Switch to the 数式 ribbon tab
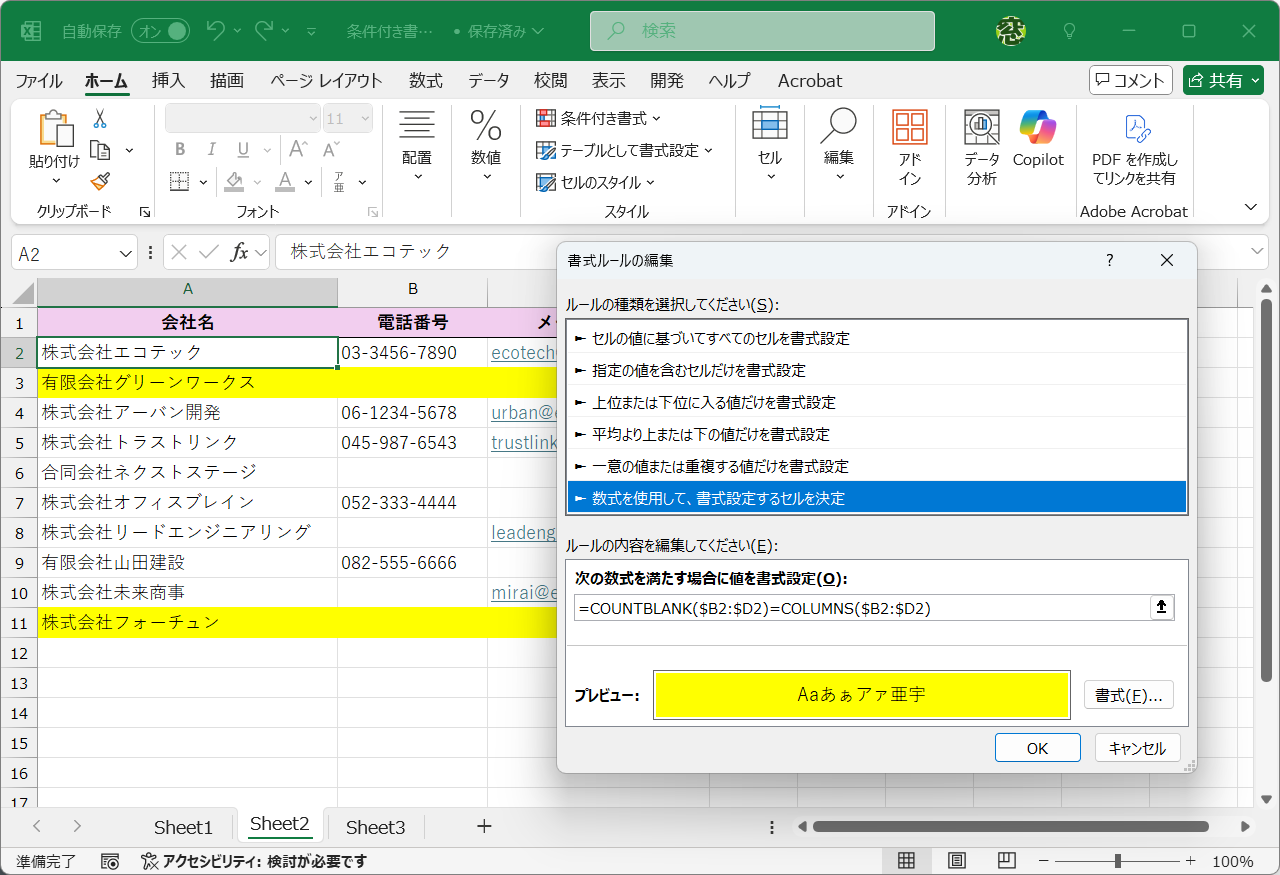The height and width of the screenshot is (875, 1280). [425, 81]
